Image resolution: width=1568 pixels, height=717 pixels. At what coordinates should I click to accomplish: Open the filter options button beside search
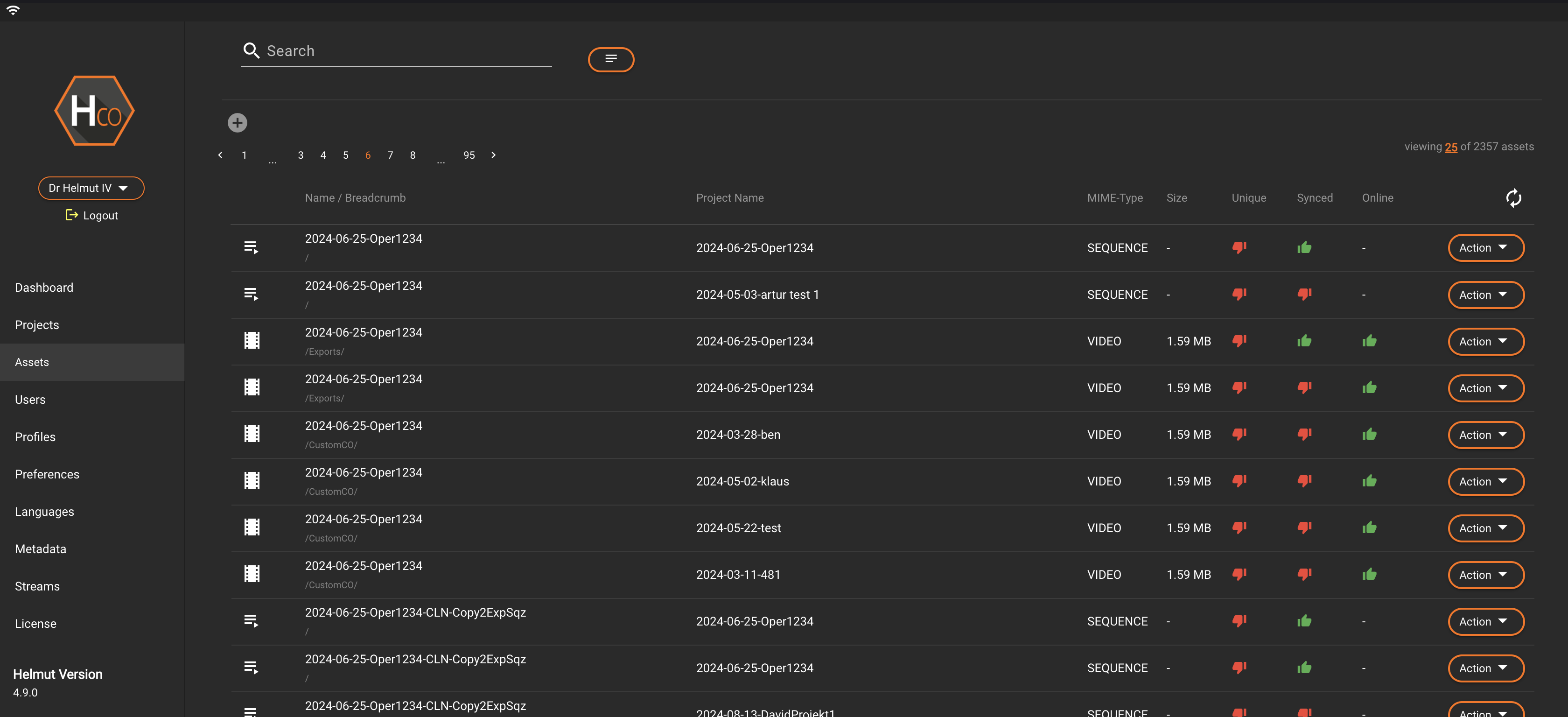[610, 59]
